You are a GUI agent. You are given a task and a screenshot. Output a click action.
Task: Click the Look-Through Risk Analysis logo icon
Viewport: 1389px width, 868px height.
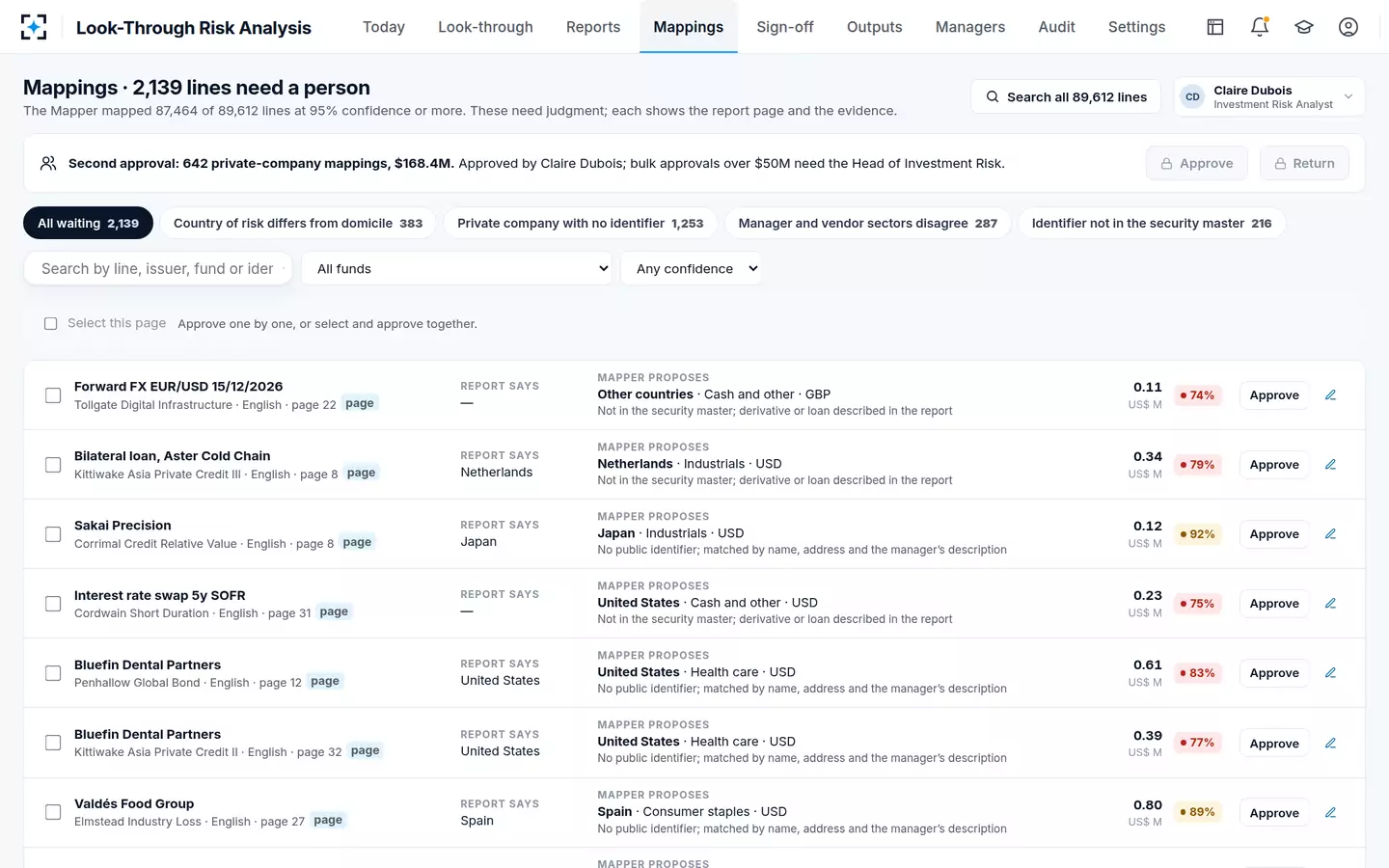pyautogui.click(x=34, y=27)
